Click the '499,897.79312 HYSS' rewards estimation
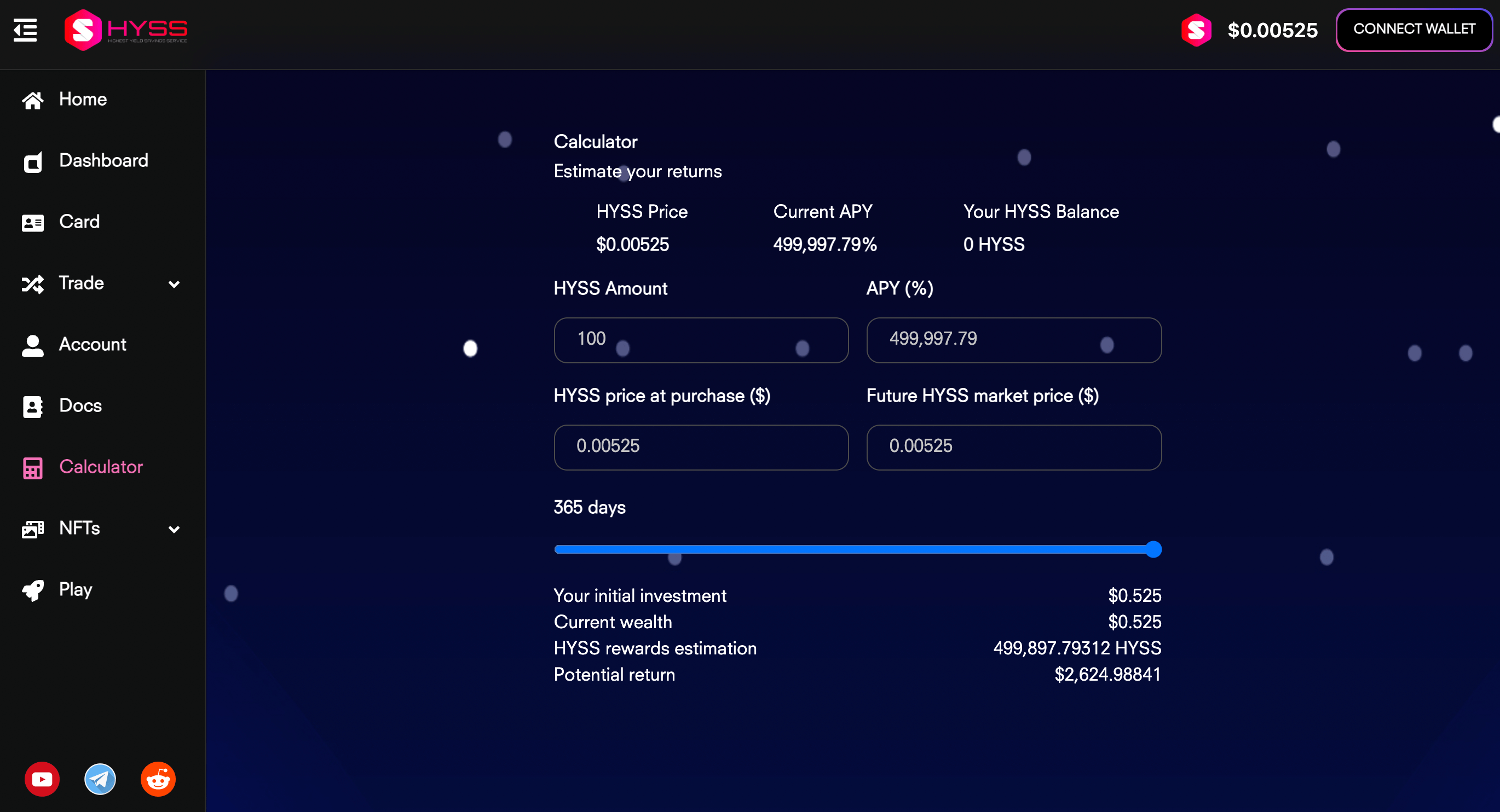Viewport: 1500px width, 812px height. pos(1077,648)
